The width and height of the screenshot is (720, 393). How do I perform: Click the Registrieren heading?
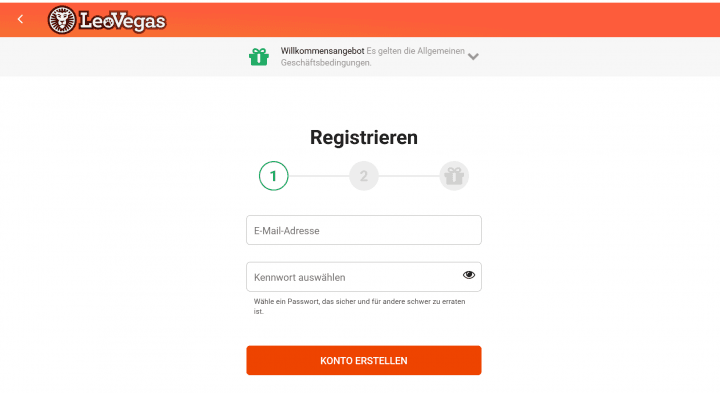pos(364,137)
